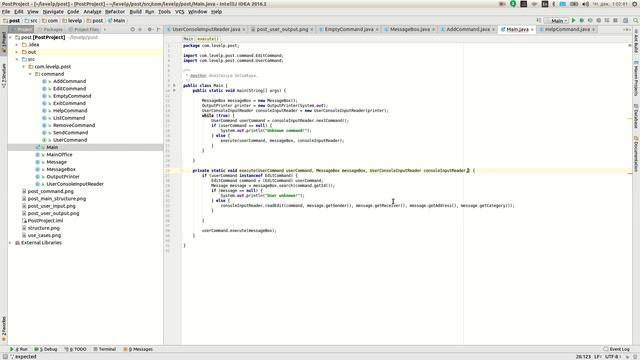
Task: Switch to MessageBox.java tab
Action: click(409, 29)
